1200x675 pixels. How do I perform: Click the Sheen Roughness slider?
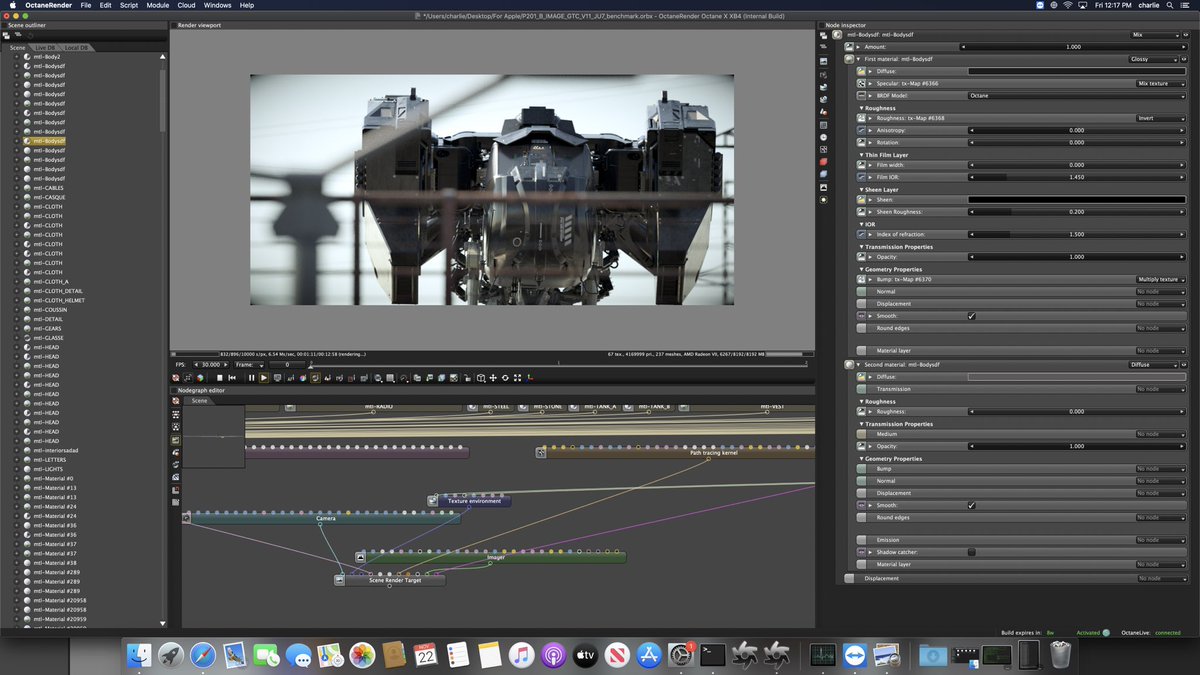[x=1076, y=212]
